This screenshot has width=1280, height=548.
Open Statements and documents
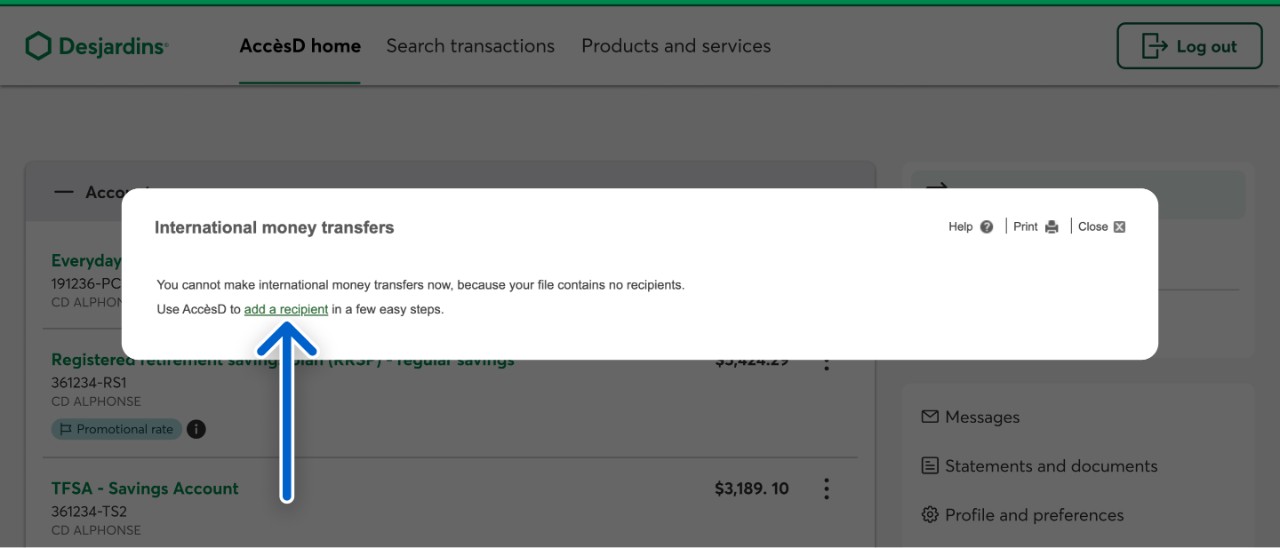tap(1050, 466)
